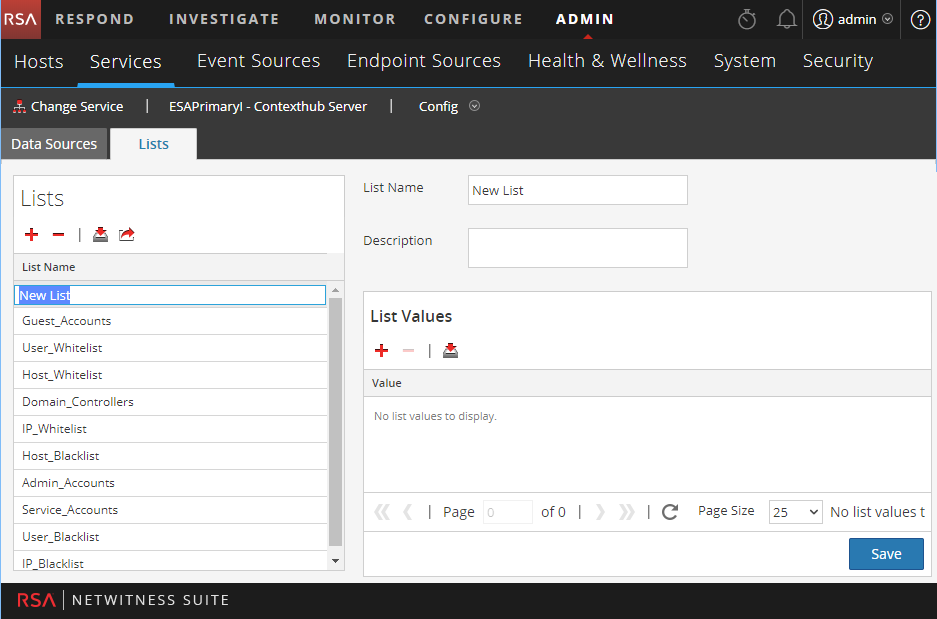This screenshot has height=619, width=937.
Task: Add a new list value with plus icon
Action: (x=381, y=351)
